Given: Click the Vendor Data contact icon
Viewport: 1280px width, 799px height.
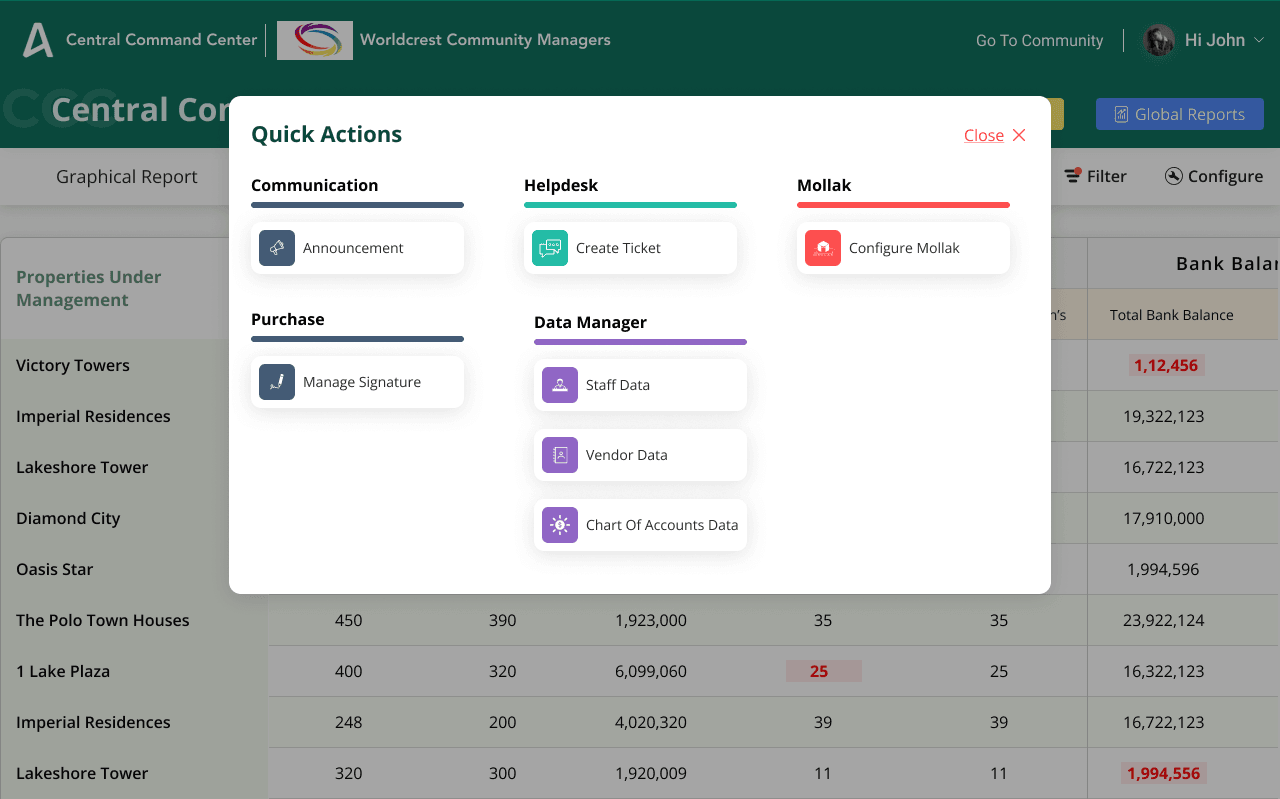Looking at the screenshot, I should [560, 455].
